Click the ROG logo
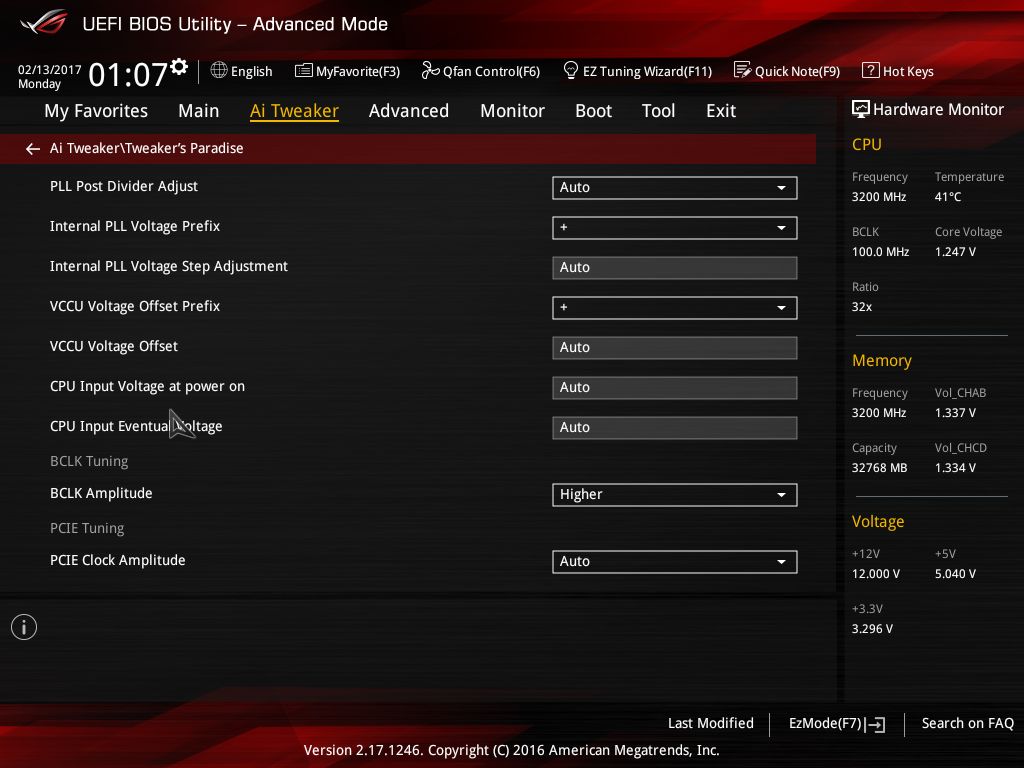This screenshot has height=768, width=1024. pos(44,22)
